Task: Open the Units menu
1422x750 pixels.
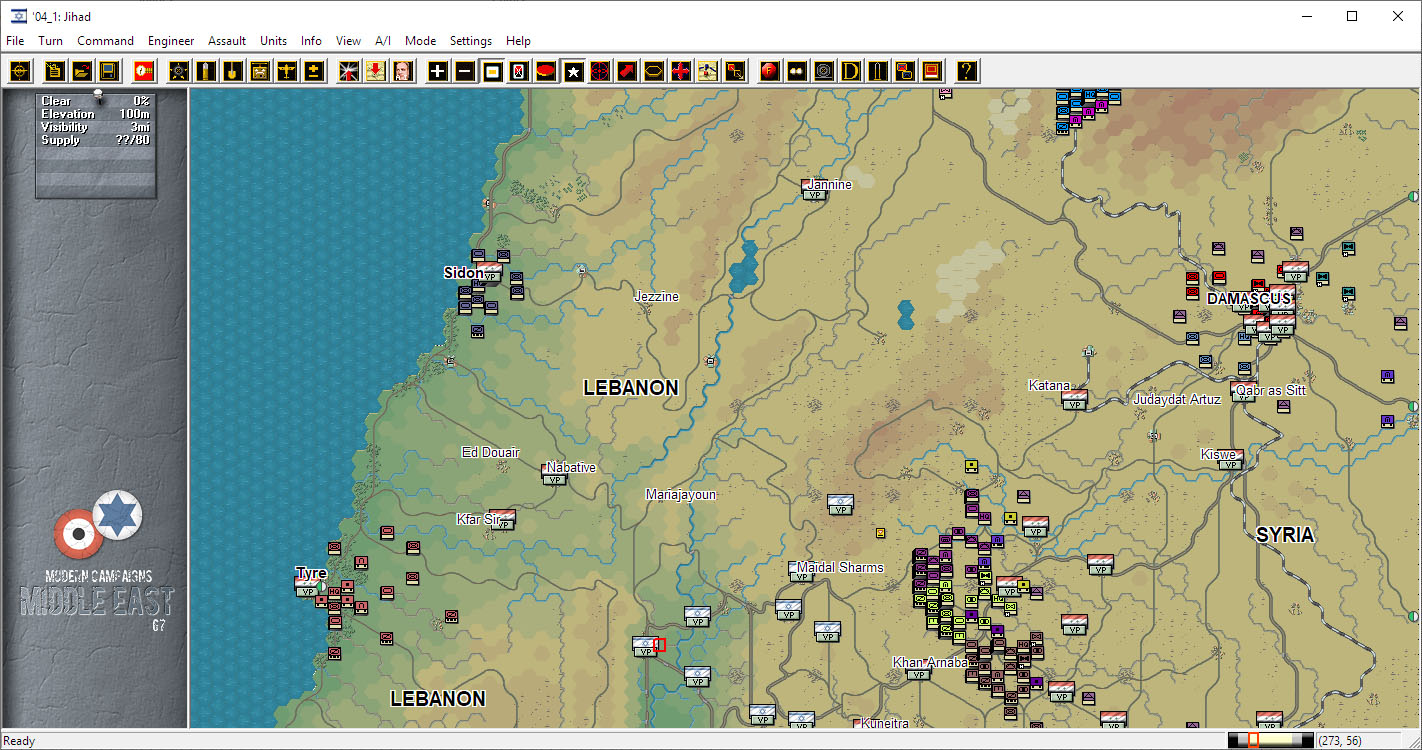Action: 273,41
